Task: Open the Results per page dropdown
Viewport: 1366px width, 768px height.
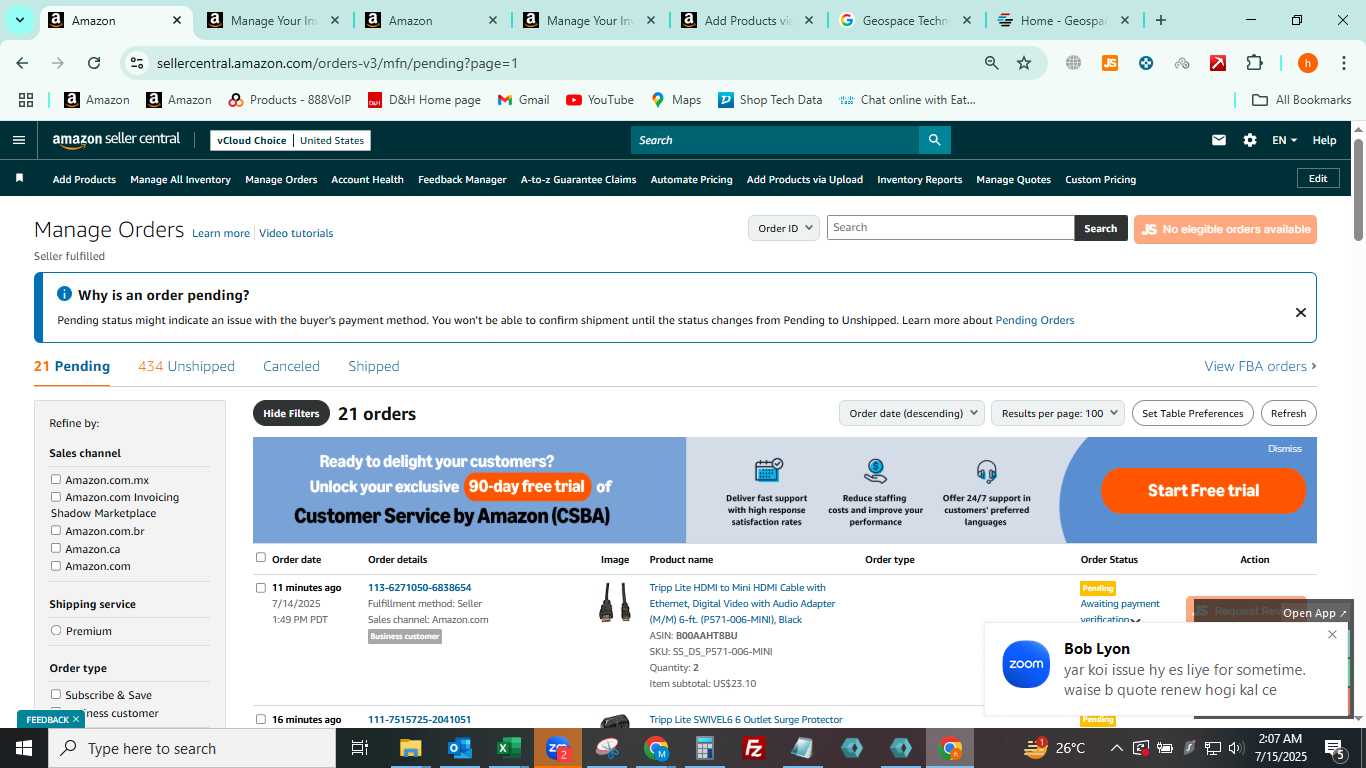Action: click(1058, 413)
